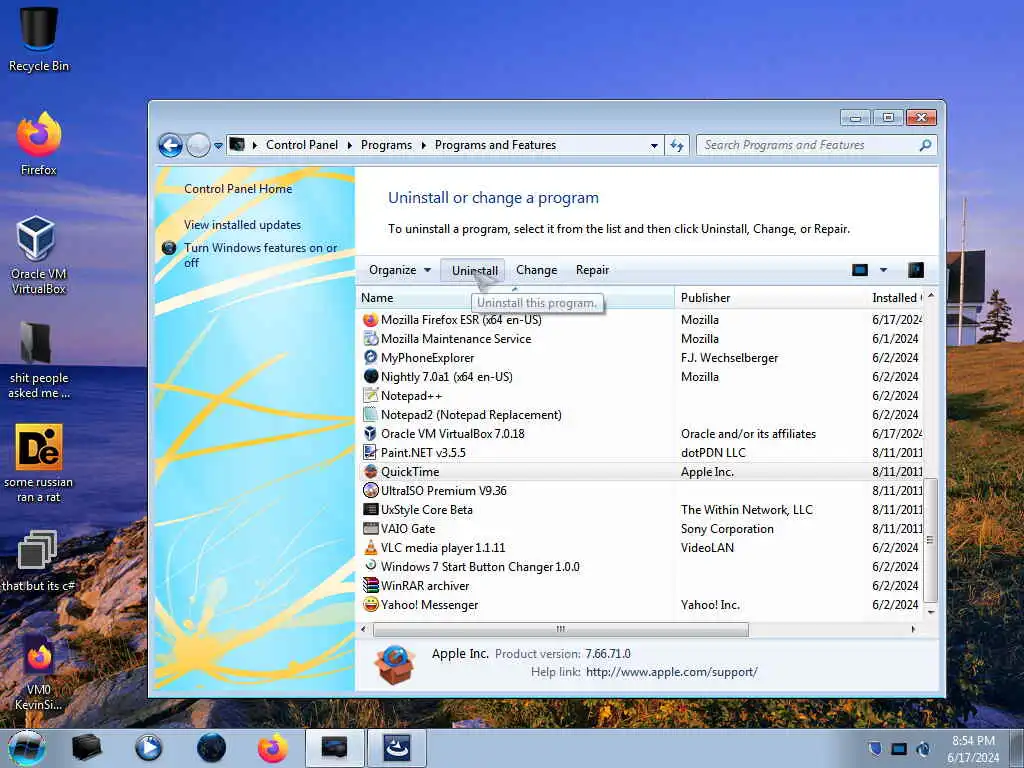The height and width of the screenshot is (768, 1024).
Task: Select the 'Sony Corporation' publisher cell
Action: coord(727,529)
